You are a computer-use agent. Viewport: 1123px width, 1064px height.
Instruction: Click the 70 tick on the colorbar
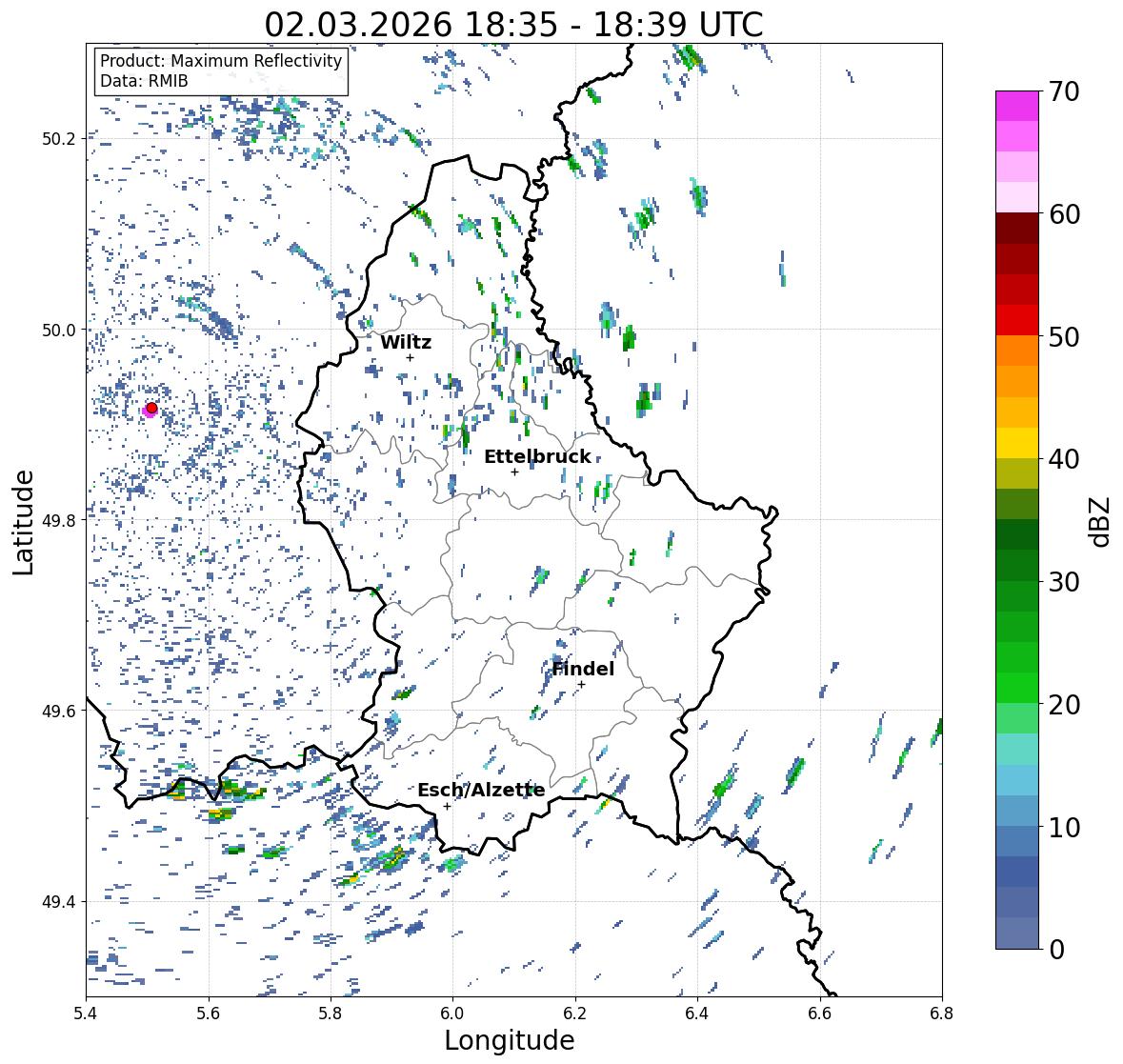(1064, 91)
